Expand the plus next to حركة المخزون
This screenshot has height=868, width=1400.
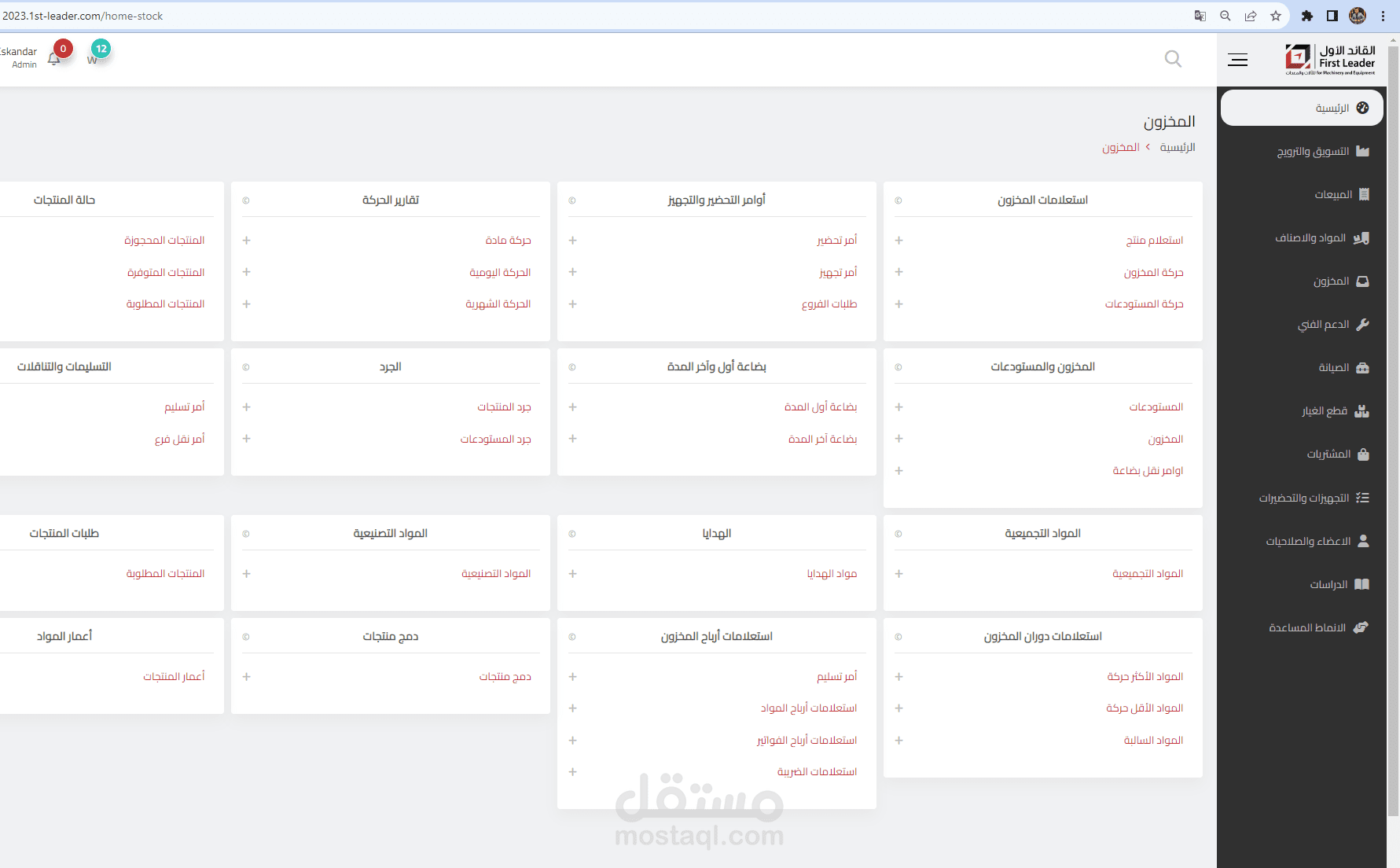point(898,272)
